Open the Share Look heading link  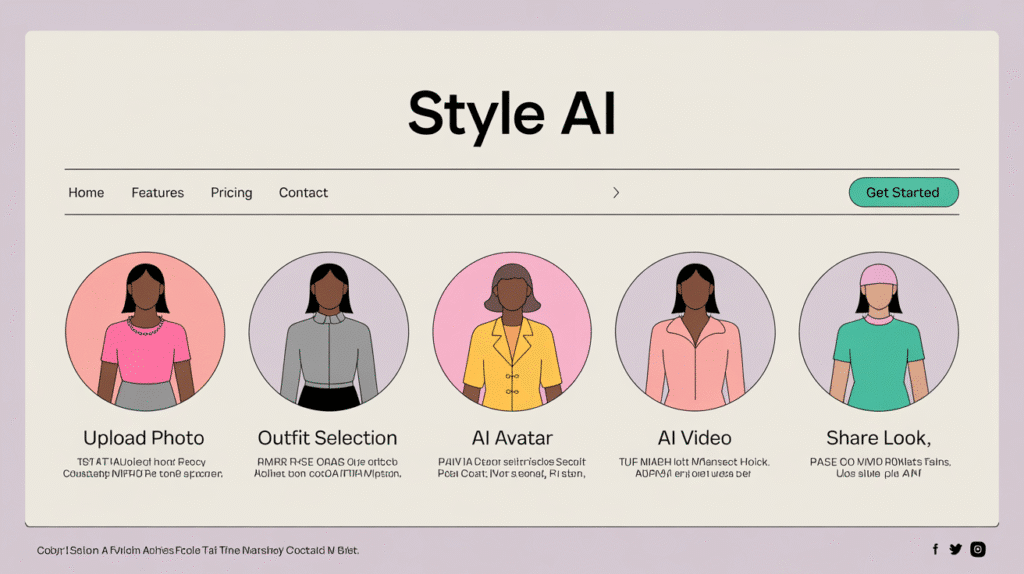point(878,438)
